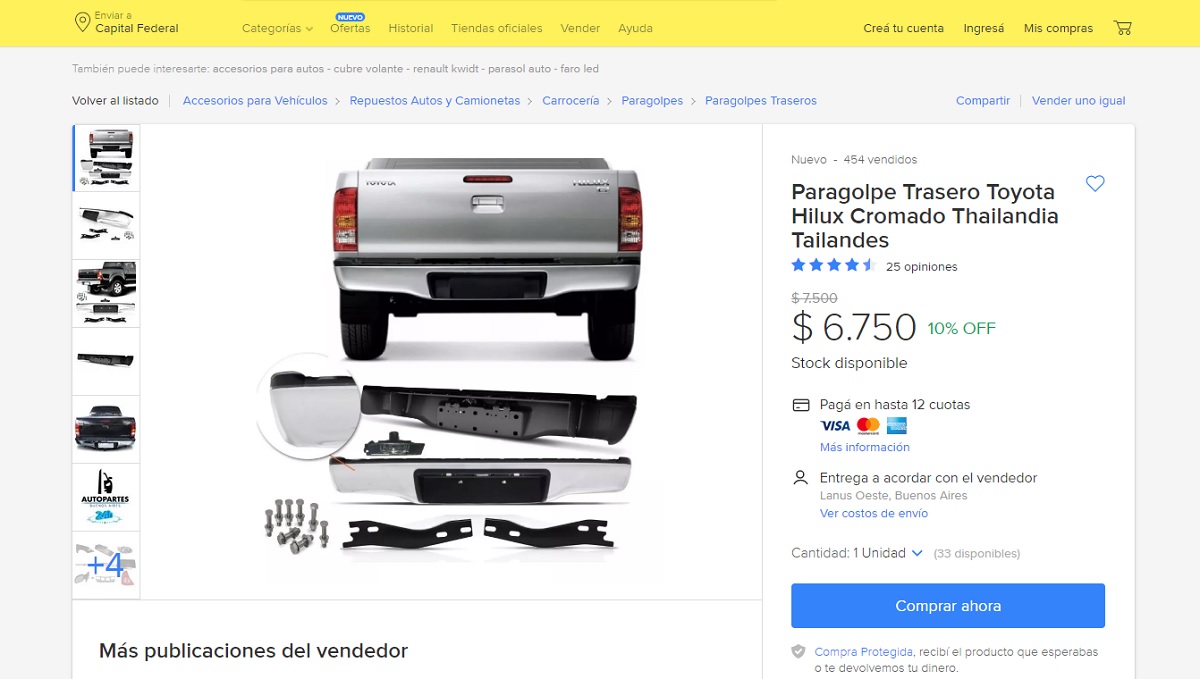This screenshot has width=1200, height=679.
Task: Show more photos via +4 thumbnail
Action: pyautogui.click(x=105, y=565)
